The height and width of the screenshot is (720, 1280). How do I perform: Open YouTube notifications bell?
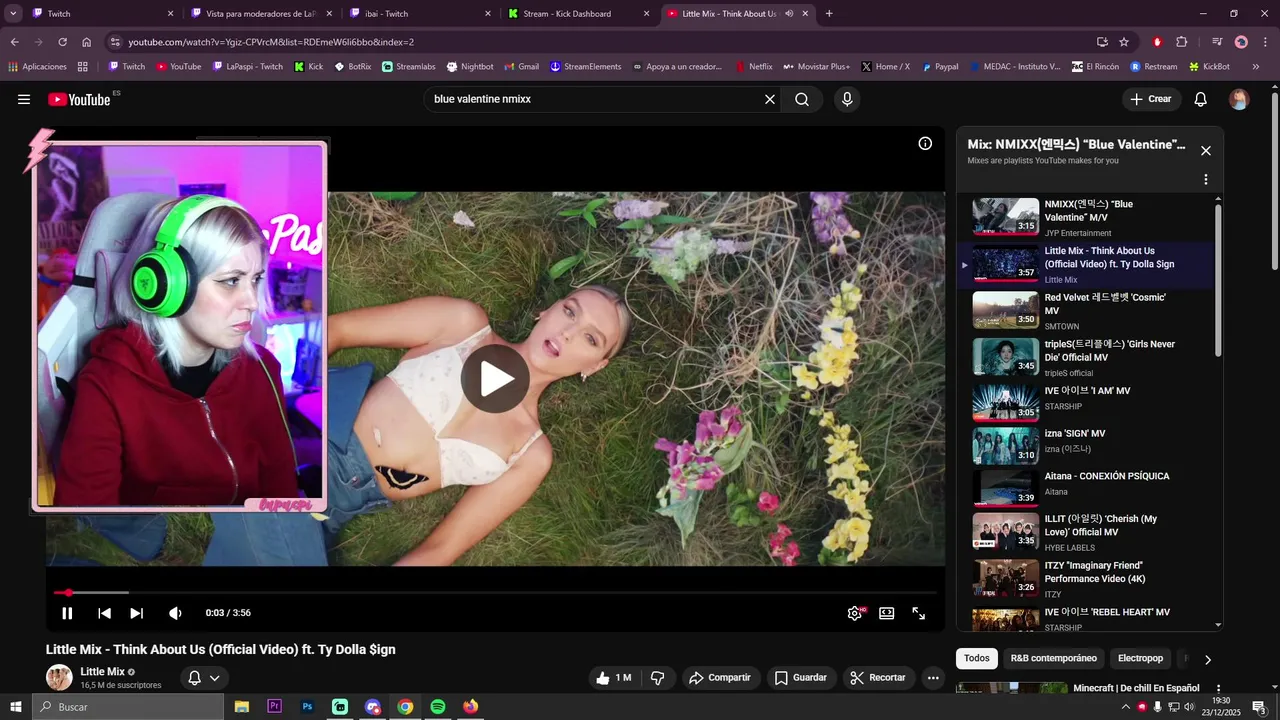click(x=1201, y=99)
